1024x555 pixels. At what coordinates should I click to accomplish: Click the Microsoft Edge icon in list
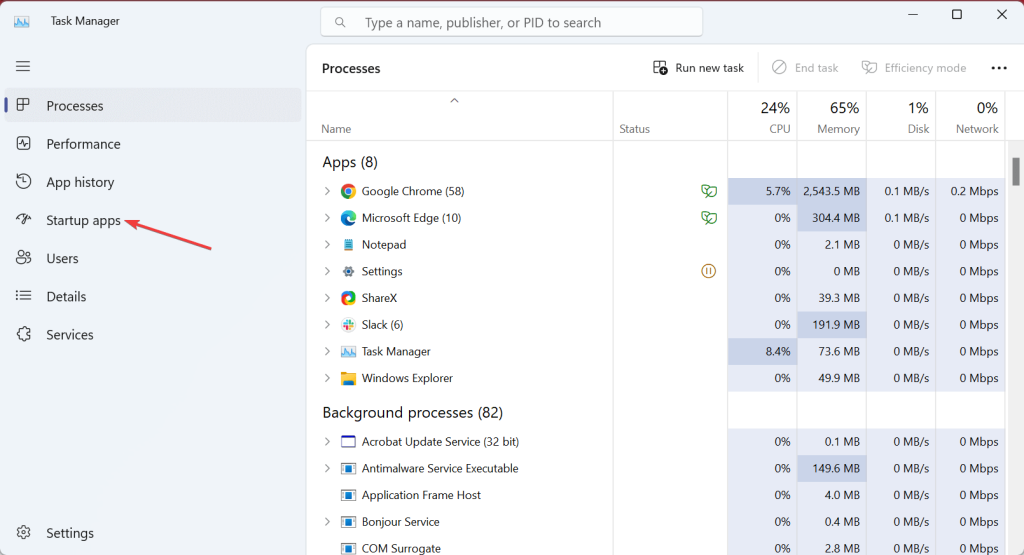tap(348, 218)
